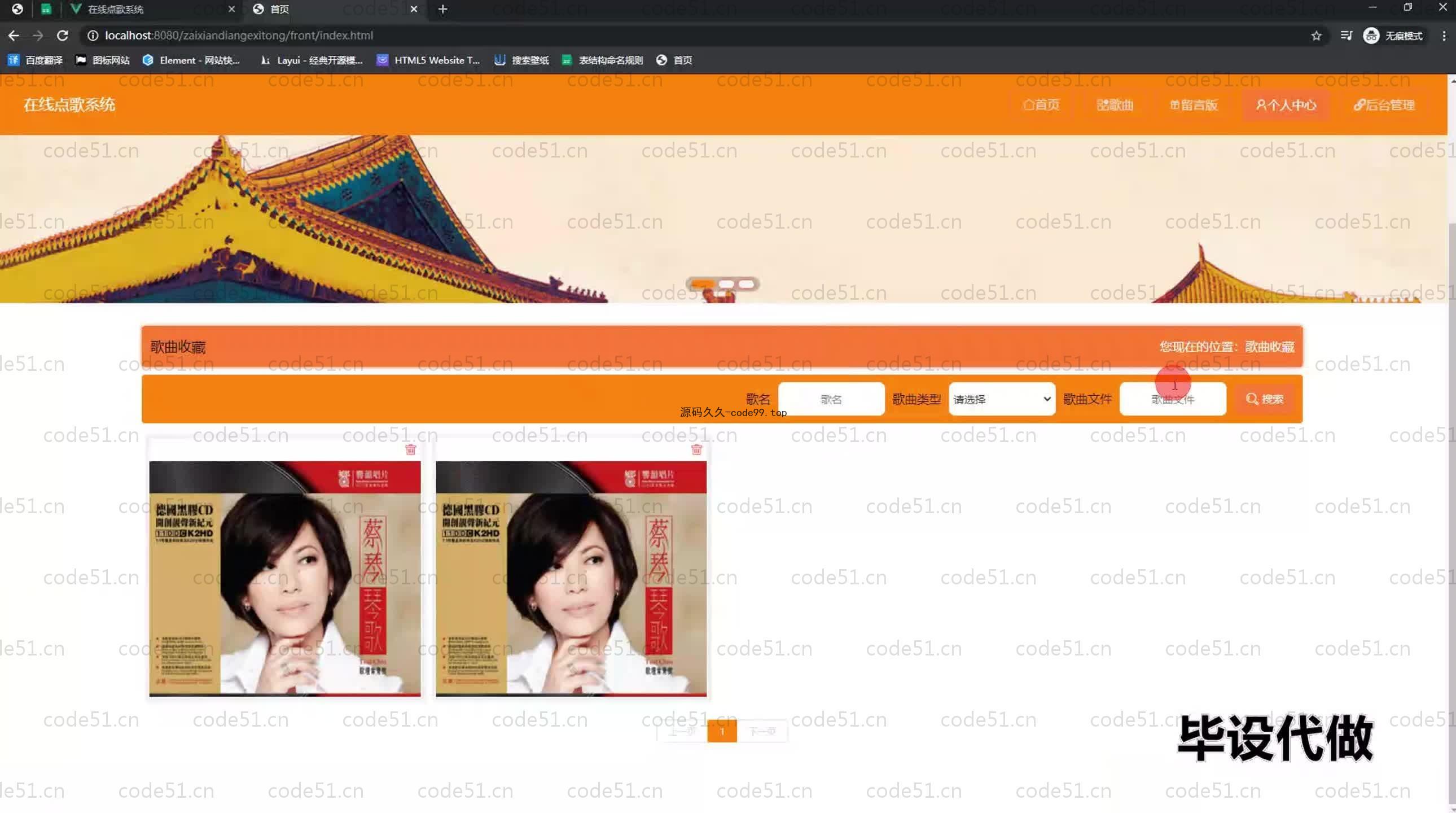The image size is (1456, 813).
Task: Select the first carousel indicator dot
Action: coord(703,284)
